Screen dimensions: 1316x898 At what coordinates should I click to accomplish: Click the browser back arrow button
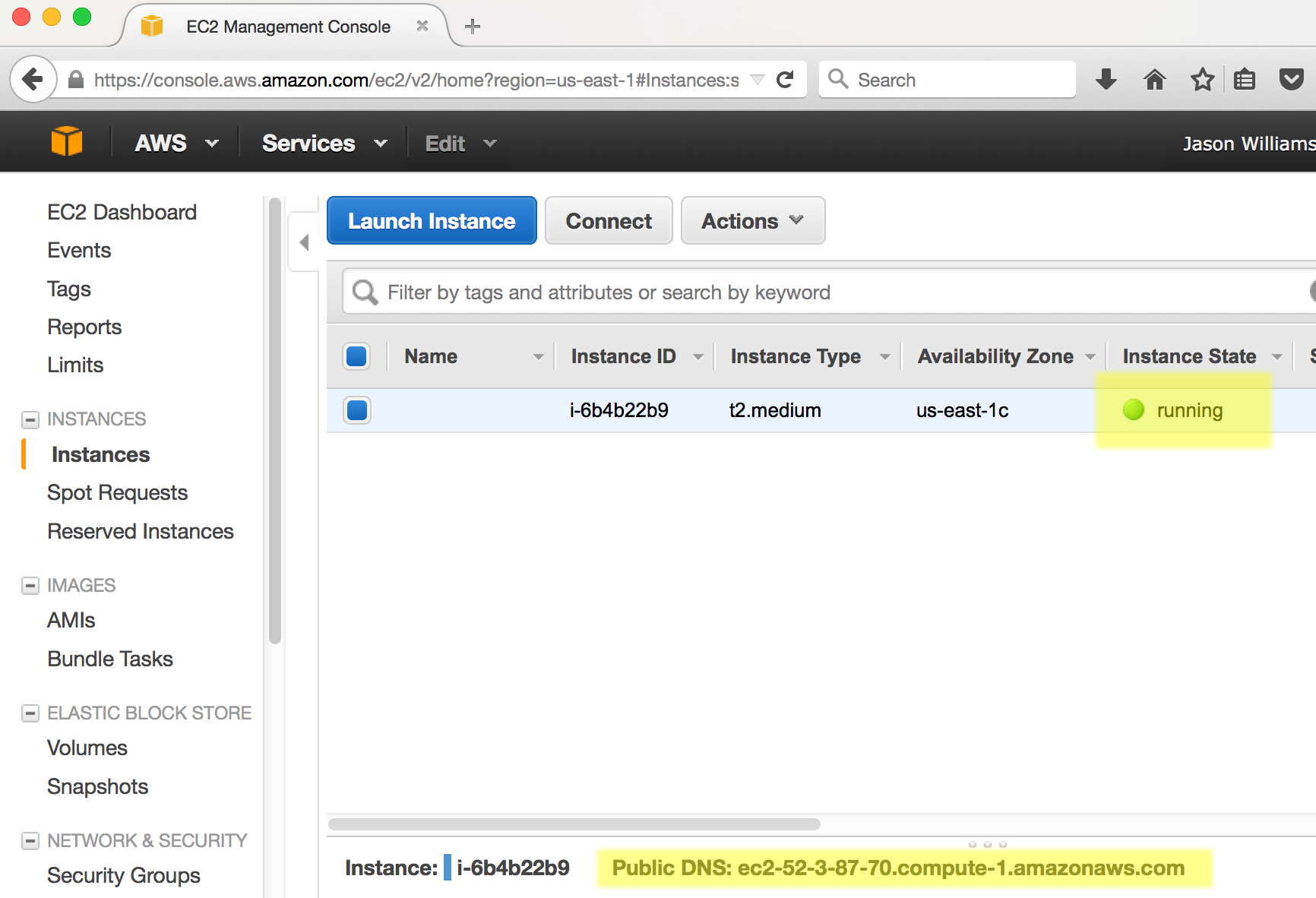[33, 79]
